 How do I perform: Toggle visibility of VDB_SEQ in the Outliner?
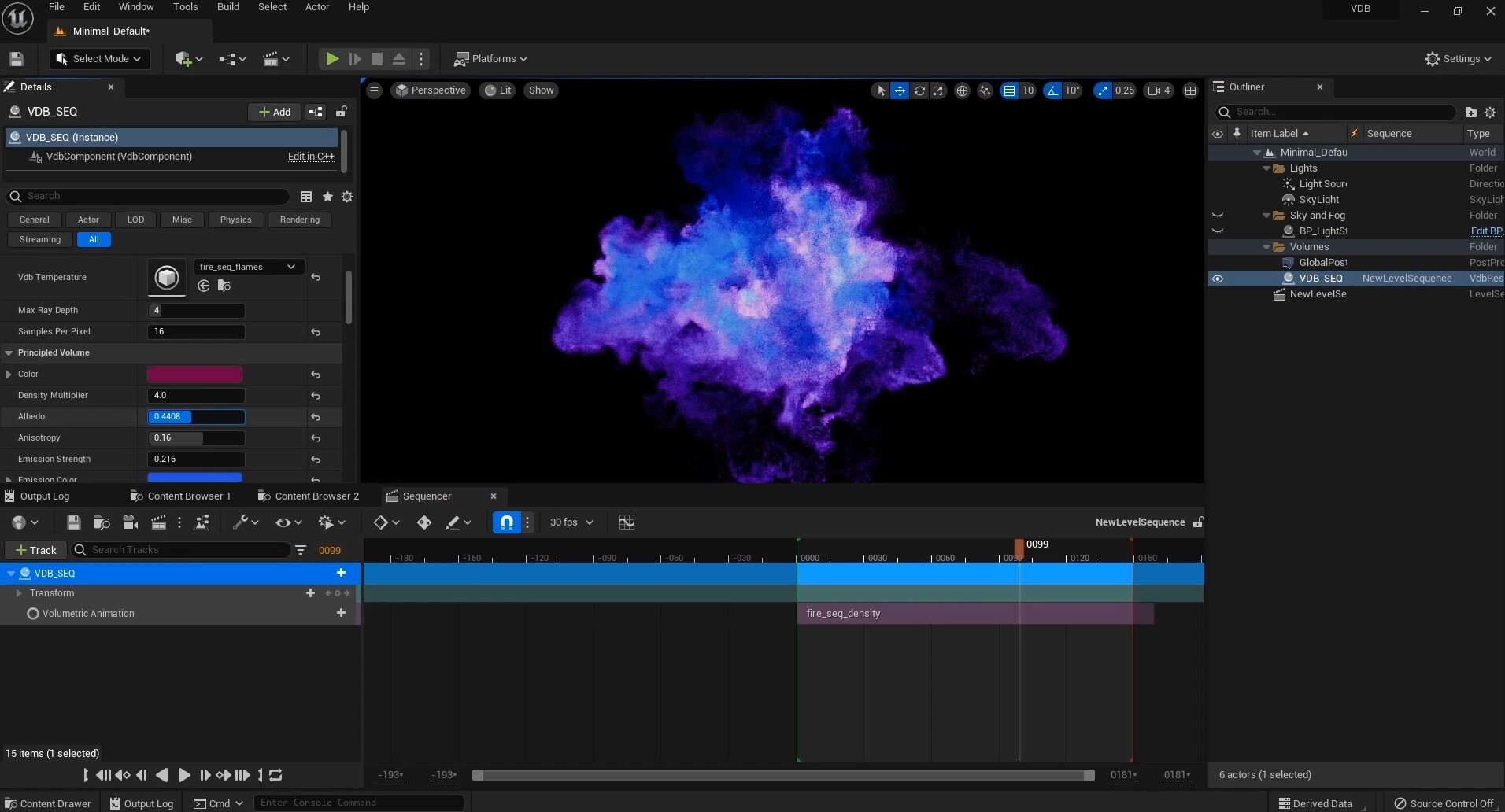pyautogui.click(x=1218, y=279)
